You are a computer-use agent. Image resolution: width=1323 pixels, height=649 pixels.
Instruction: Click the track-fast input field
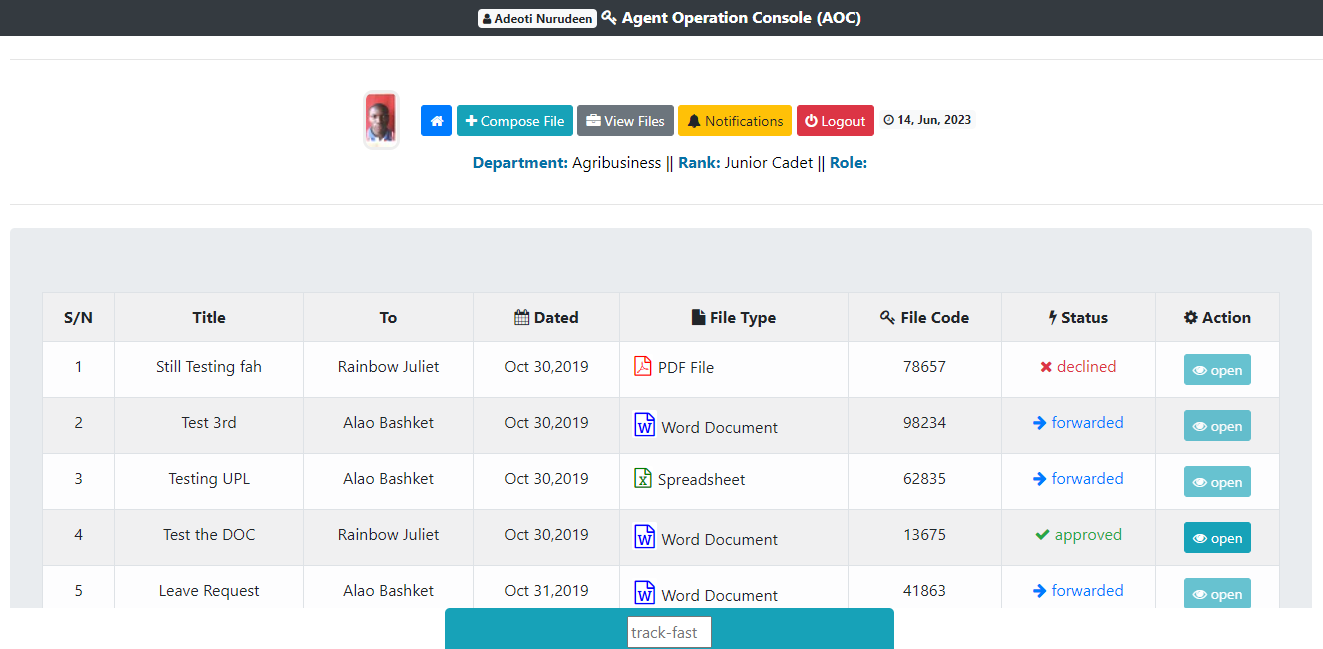point(669,632)
